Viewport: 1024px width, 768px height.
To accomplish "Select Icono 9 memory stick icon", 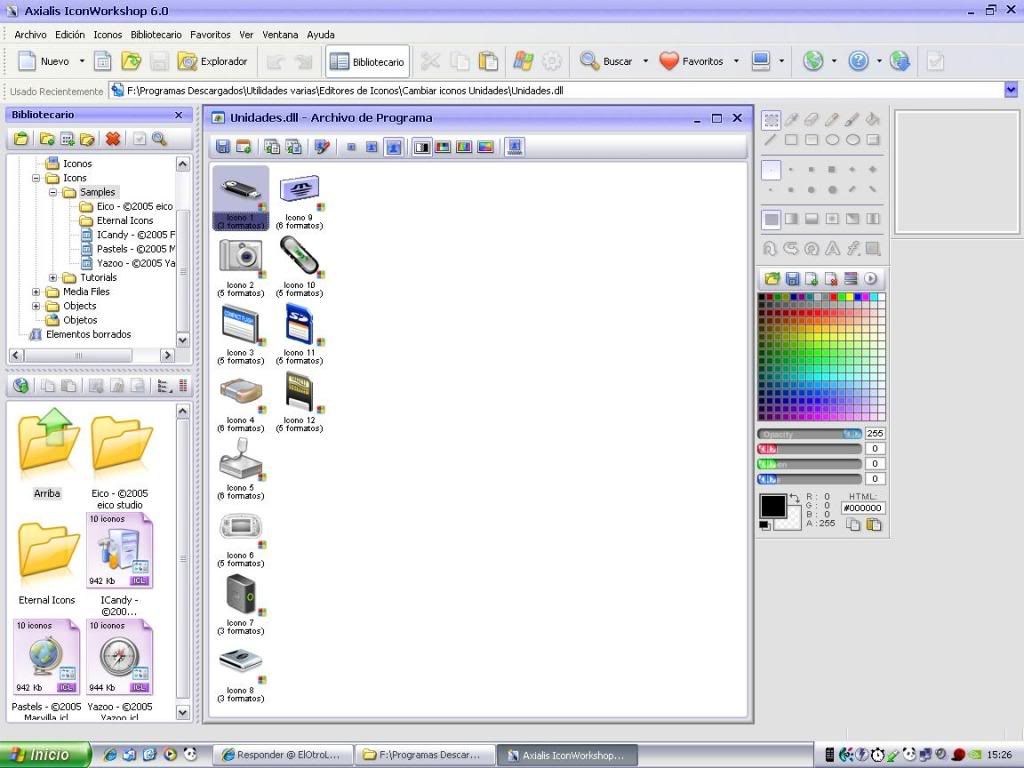I will pyautogui.click(x=299, y=200).
